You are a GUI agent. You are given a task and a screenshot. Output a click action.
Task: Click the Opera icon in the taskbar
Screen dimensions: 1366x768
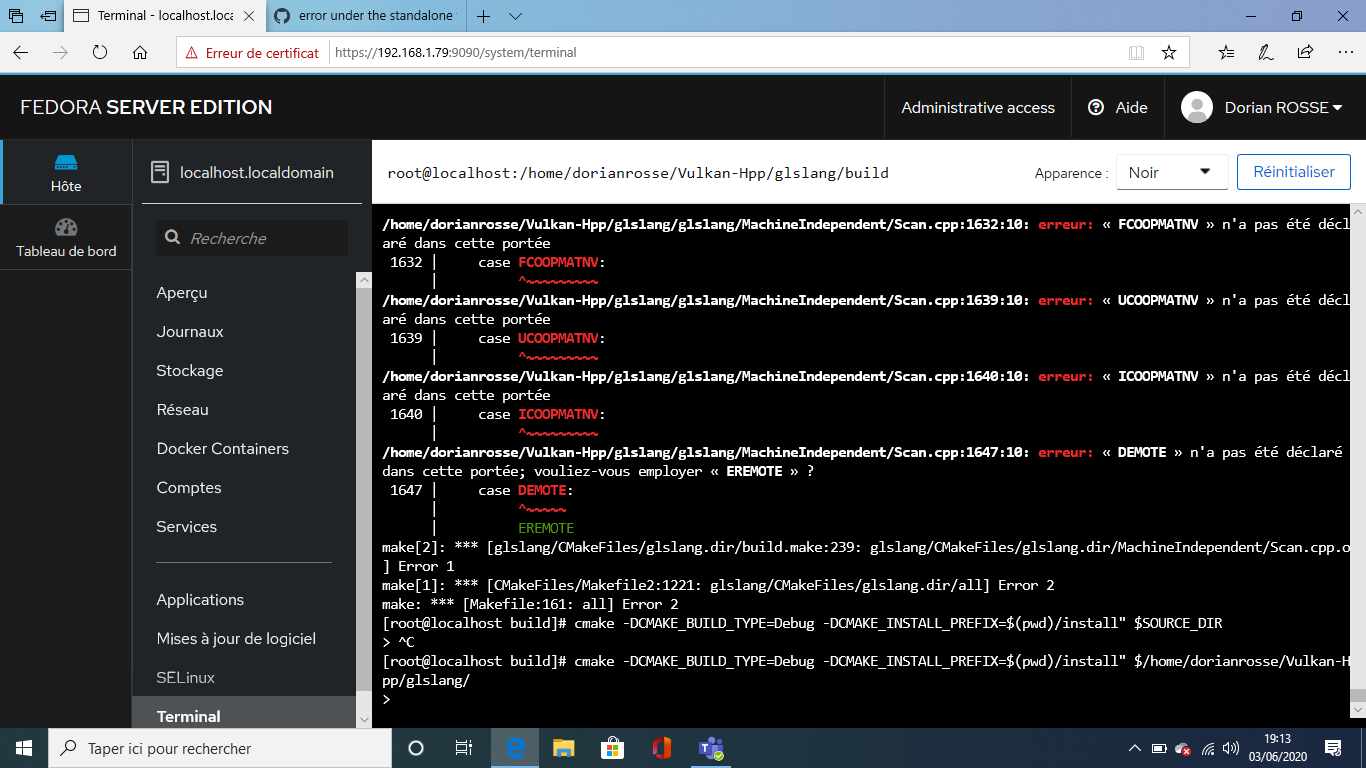(662, 747)
